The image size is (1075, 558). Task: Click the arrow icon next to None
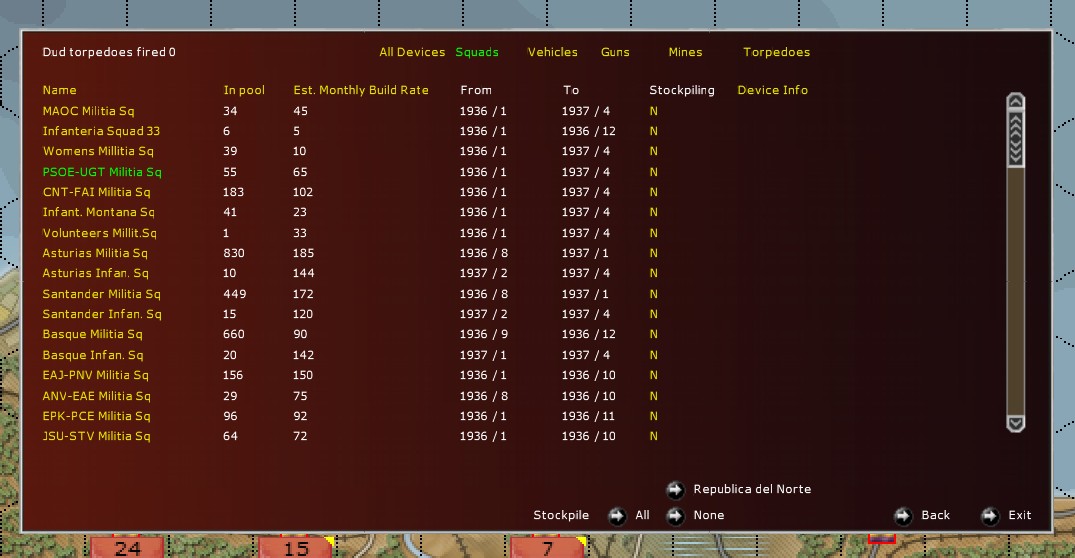(x=675, y=515)
